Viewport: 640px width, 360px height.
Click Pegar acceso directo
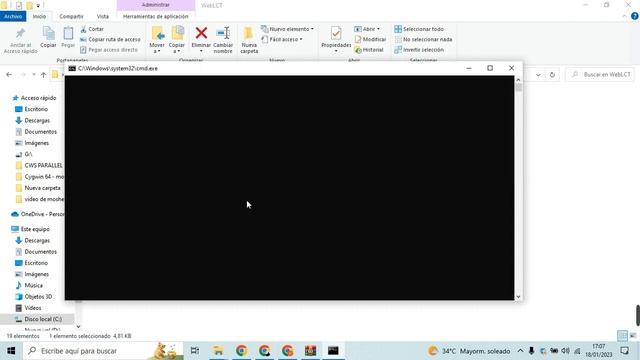109,50
